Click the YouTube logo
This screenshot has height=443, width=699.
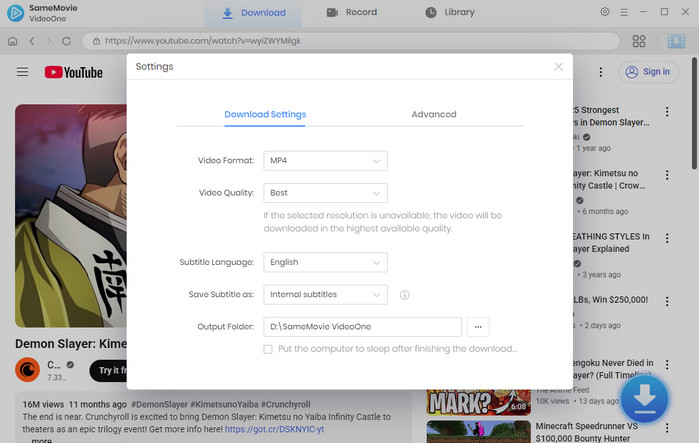[x=74, y=72]
